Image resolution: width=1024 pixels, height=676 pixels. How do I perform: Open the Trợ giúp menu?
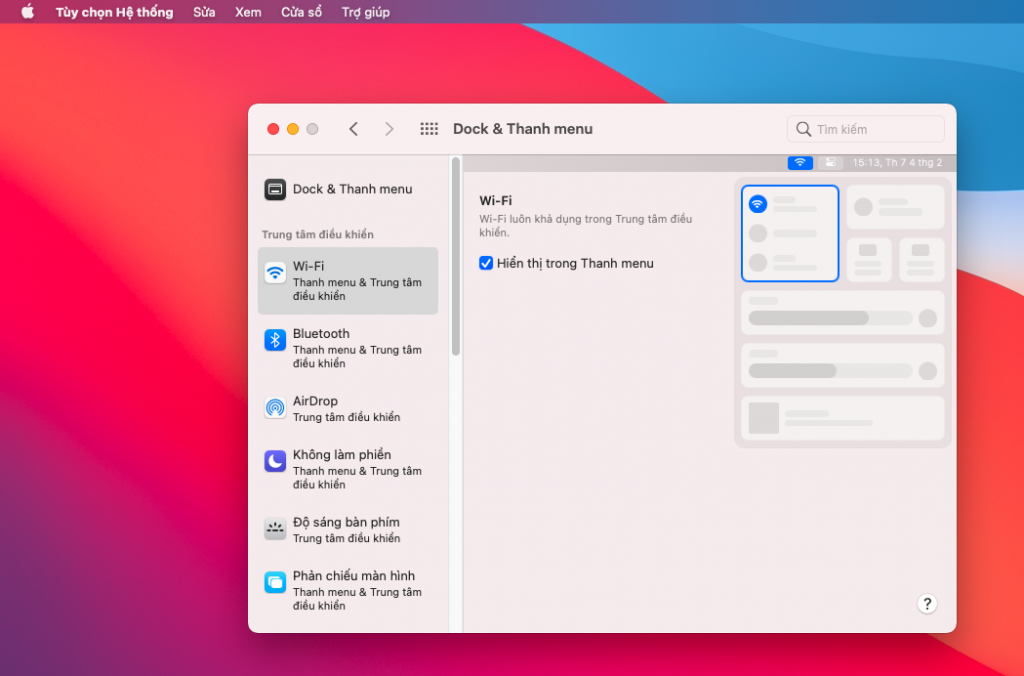(x=366, y=12)
